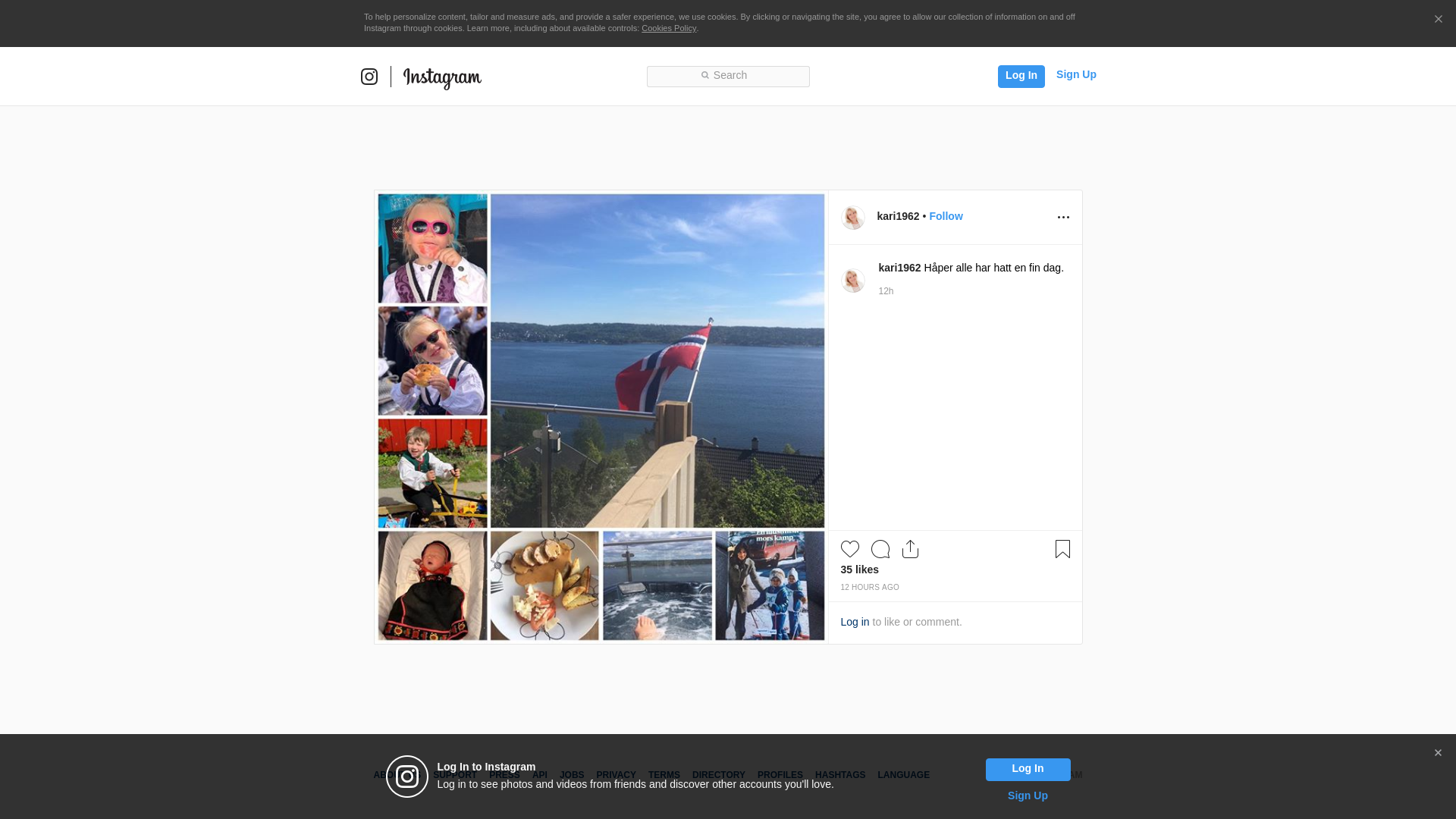Viewport: 1456px width, 819px height.
Task: Open the TERMS footer link
Action: click(x=664, y=775)
